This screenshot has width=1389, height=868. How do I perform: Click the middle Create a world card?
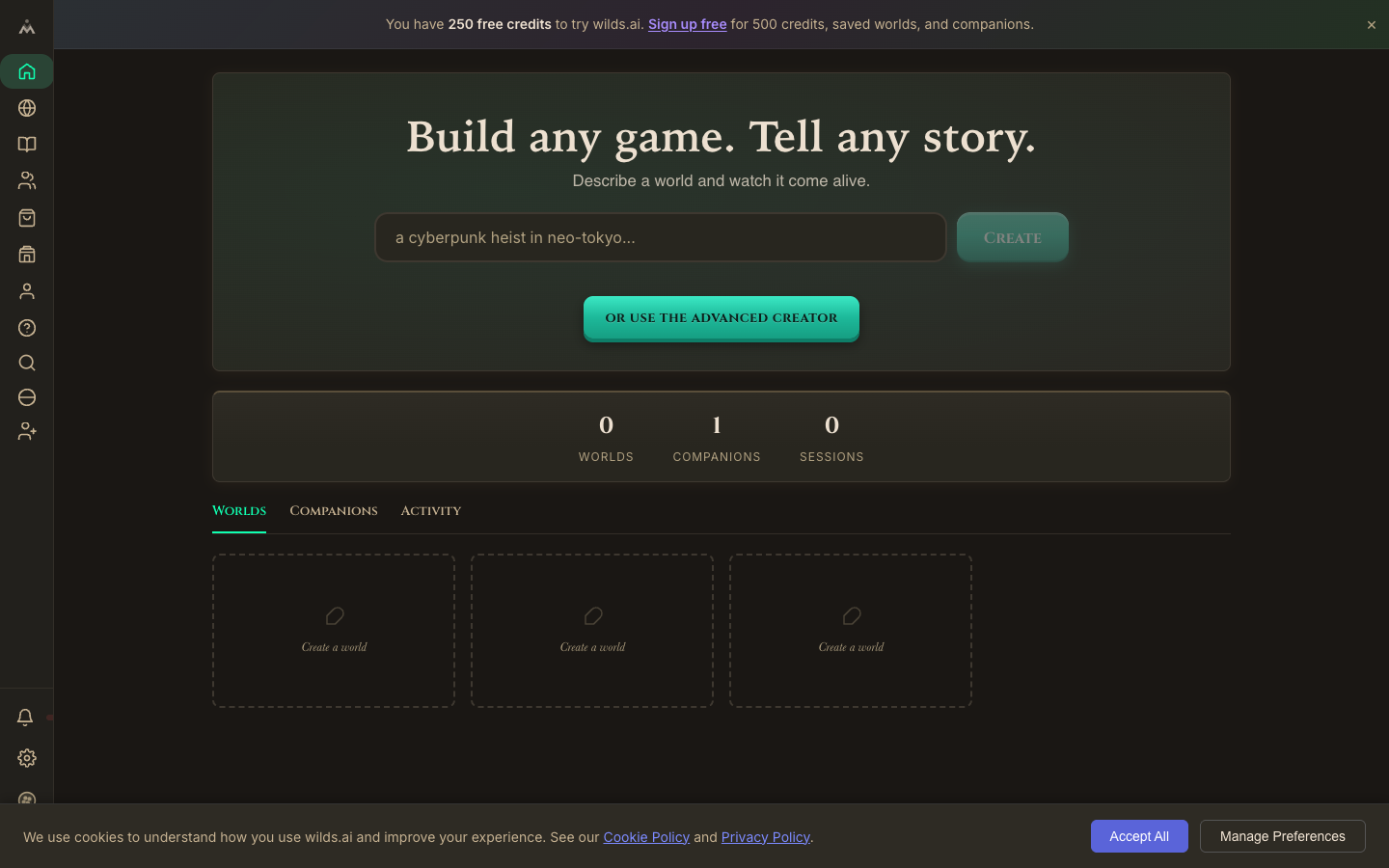[x=592, y=631]
